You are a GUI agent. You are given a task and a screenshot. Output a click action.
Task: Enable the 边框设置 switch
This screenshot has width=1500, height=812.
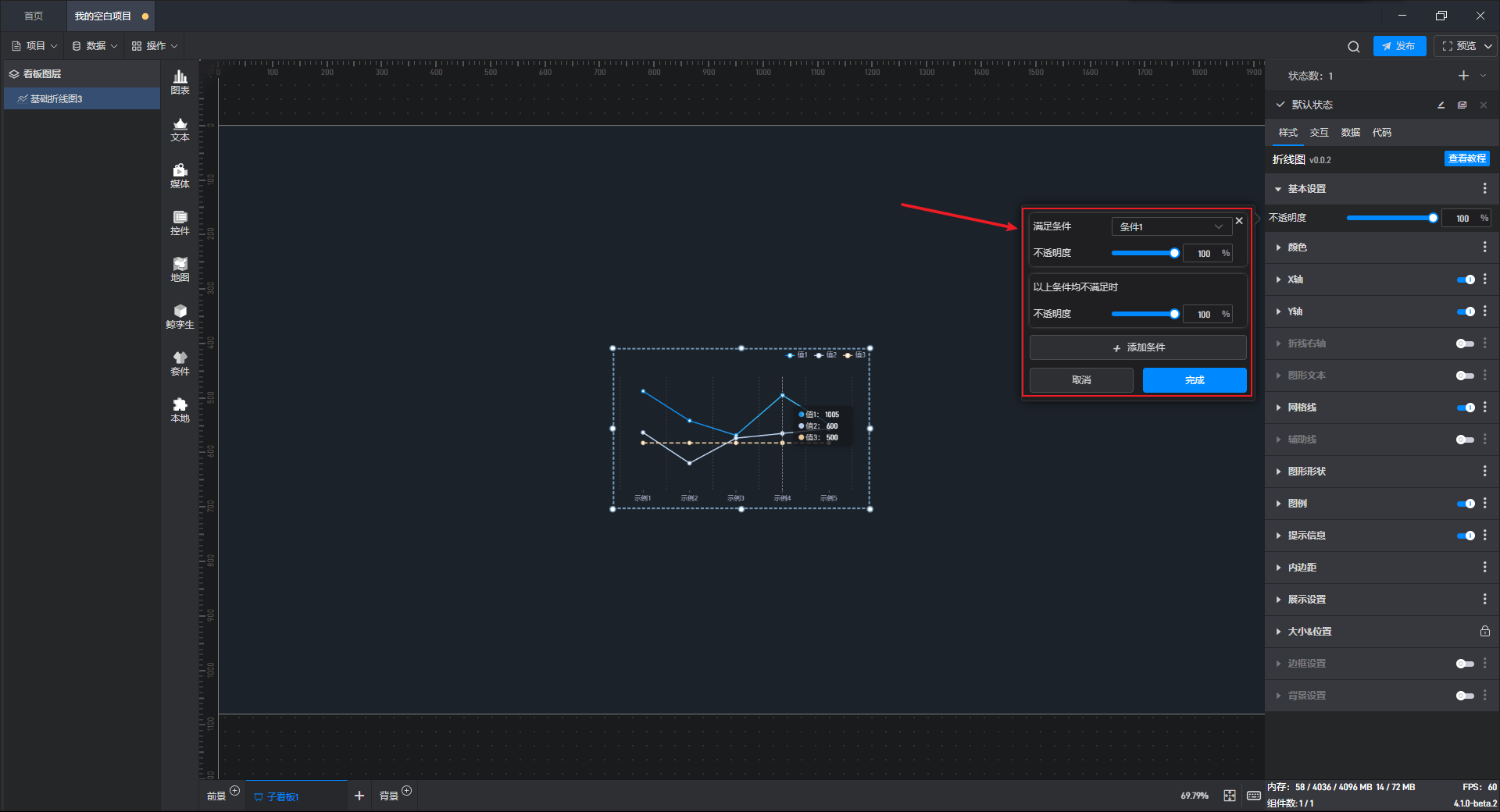[1466, 664]
